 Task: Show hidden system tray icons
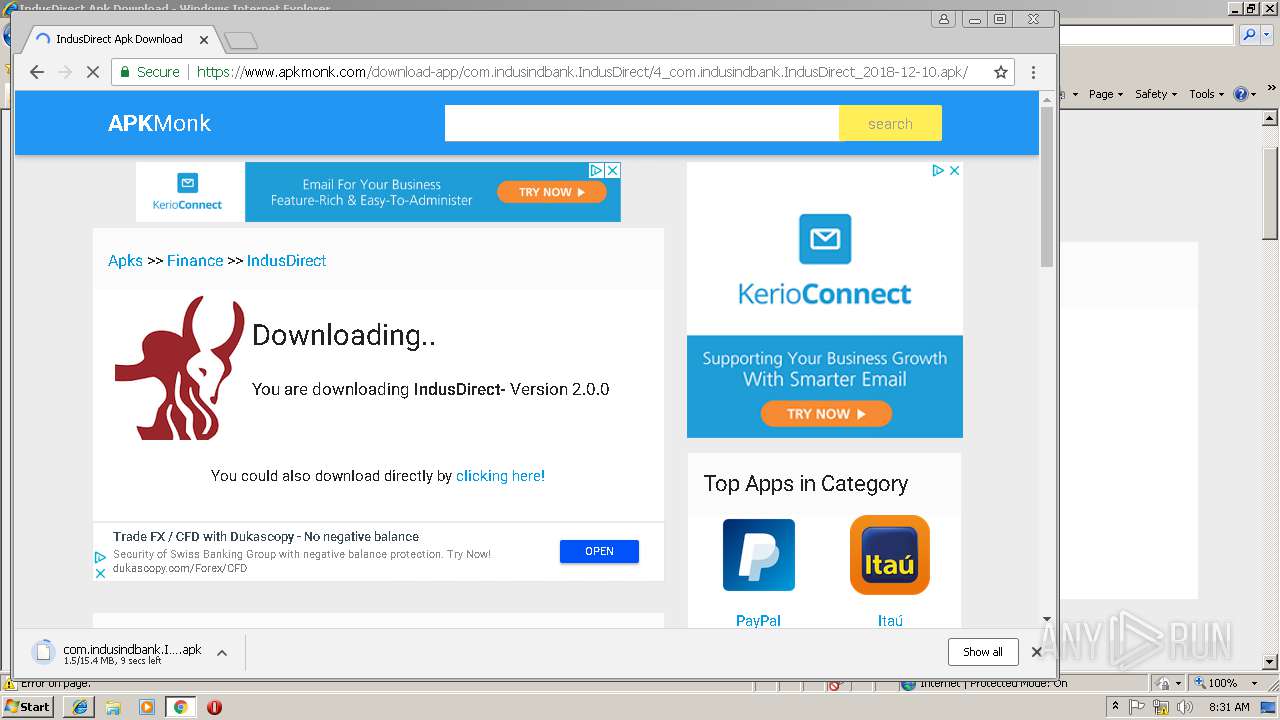(x=1115, y=706)
